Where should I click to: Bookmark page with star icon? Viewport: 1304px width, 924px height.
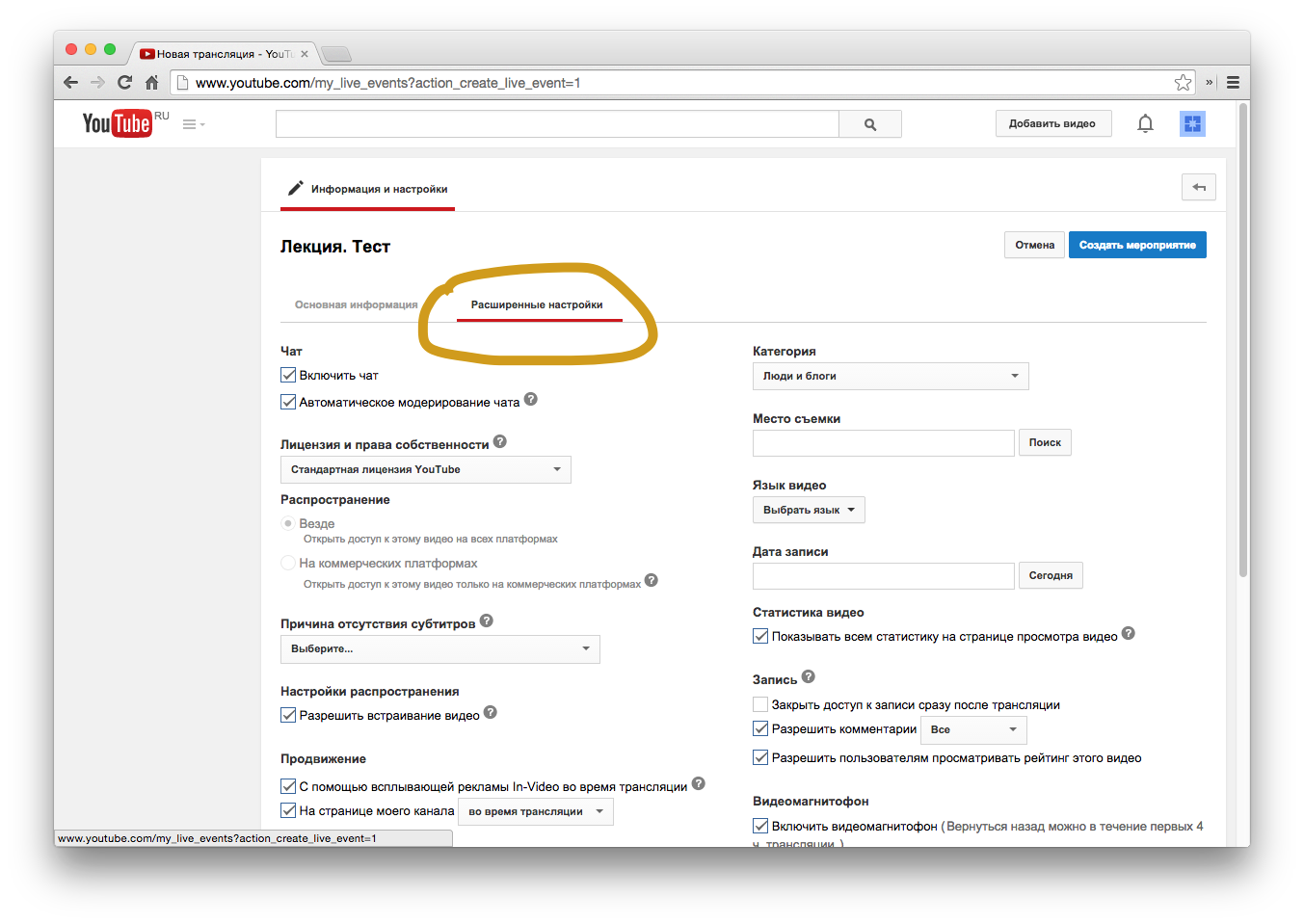[1183, 83]
